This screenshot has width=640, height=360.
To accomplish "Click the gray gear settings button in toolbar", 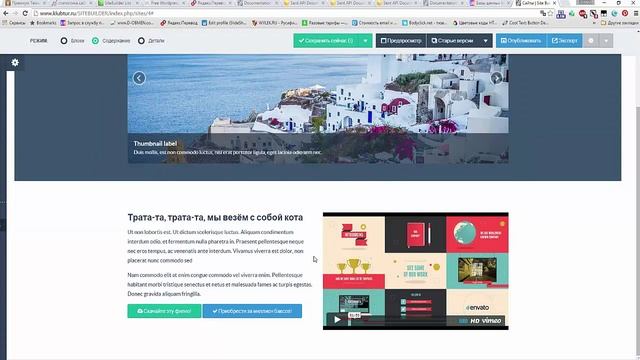I will coord(591,41).
